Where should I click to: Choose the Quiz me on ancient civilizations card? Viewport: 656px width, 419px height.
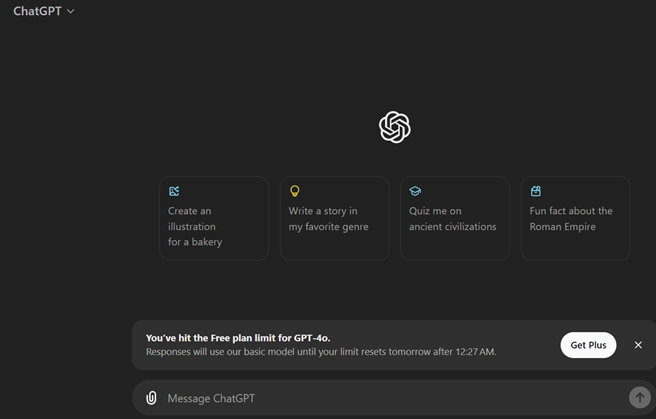click(x=455, y=218)
